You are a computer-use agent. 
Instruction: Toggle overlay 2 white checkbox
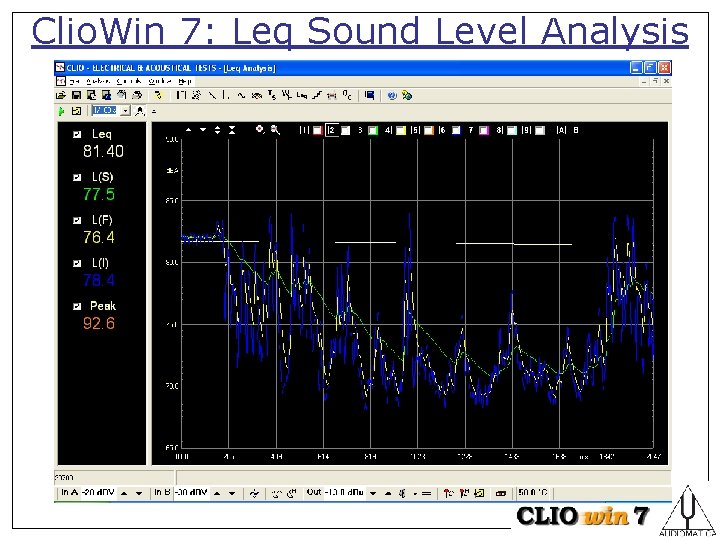(345, 130)
